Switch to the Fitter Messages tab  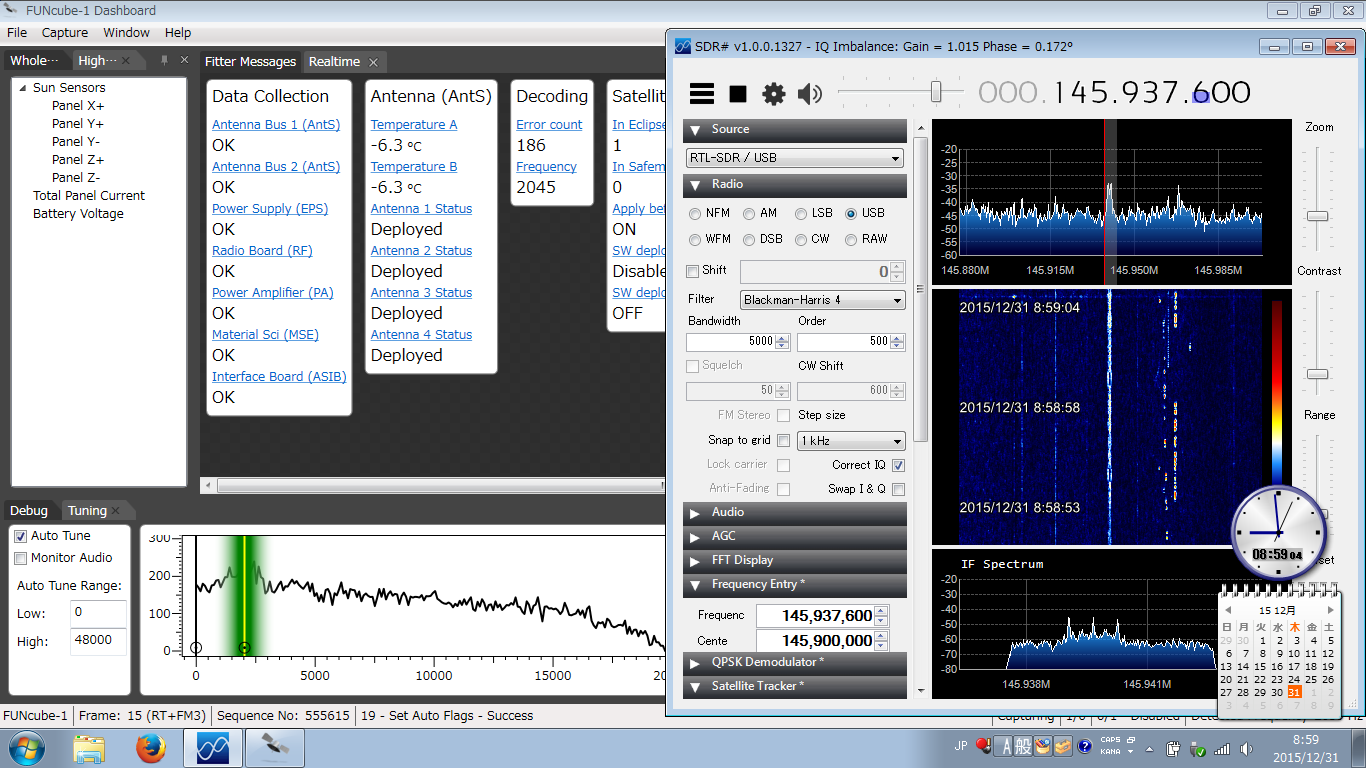point(251,61)
